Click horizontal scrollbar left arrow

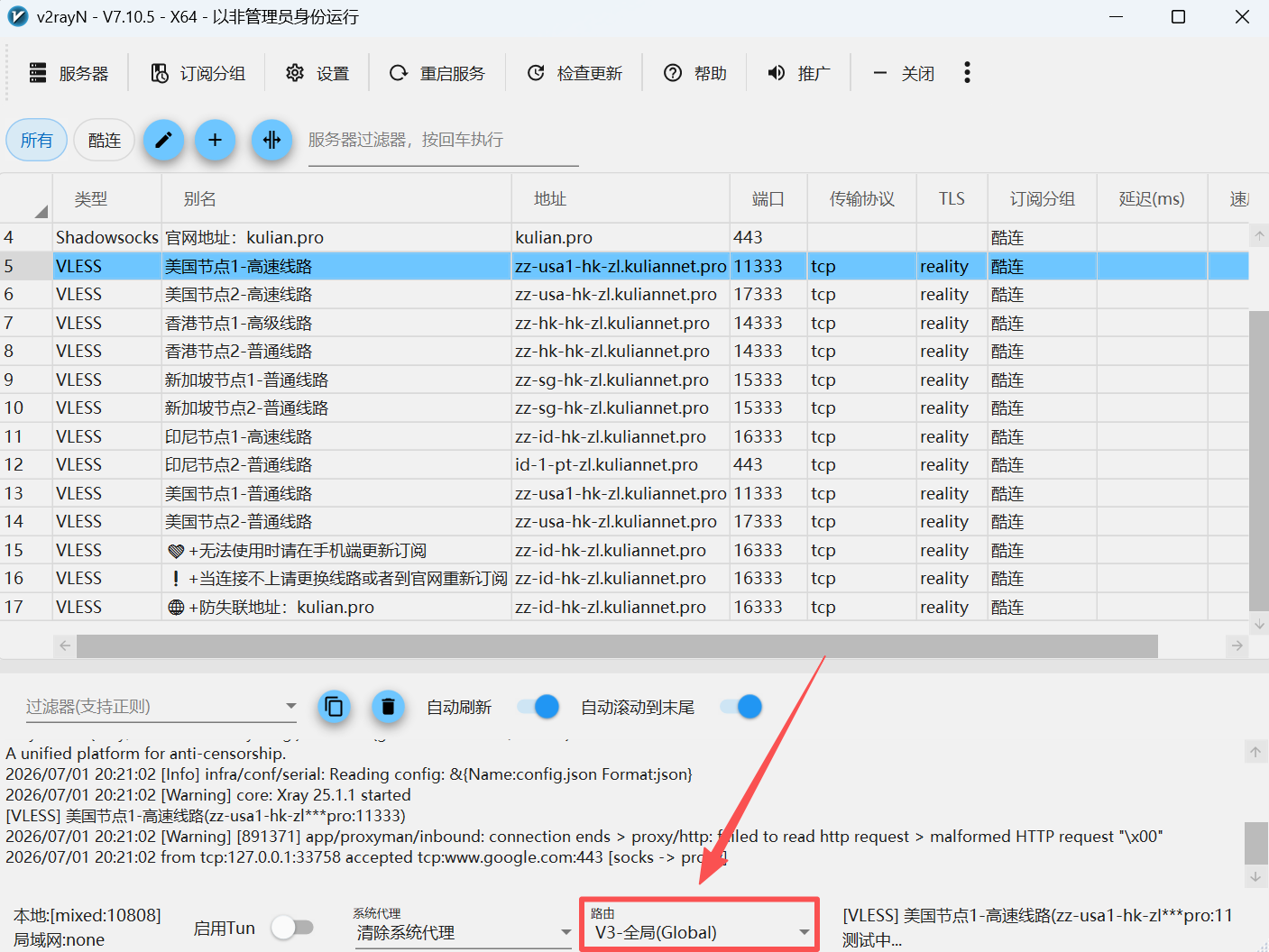coord(65,645)
